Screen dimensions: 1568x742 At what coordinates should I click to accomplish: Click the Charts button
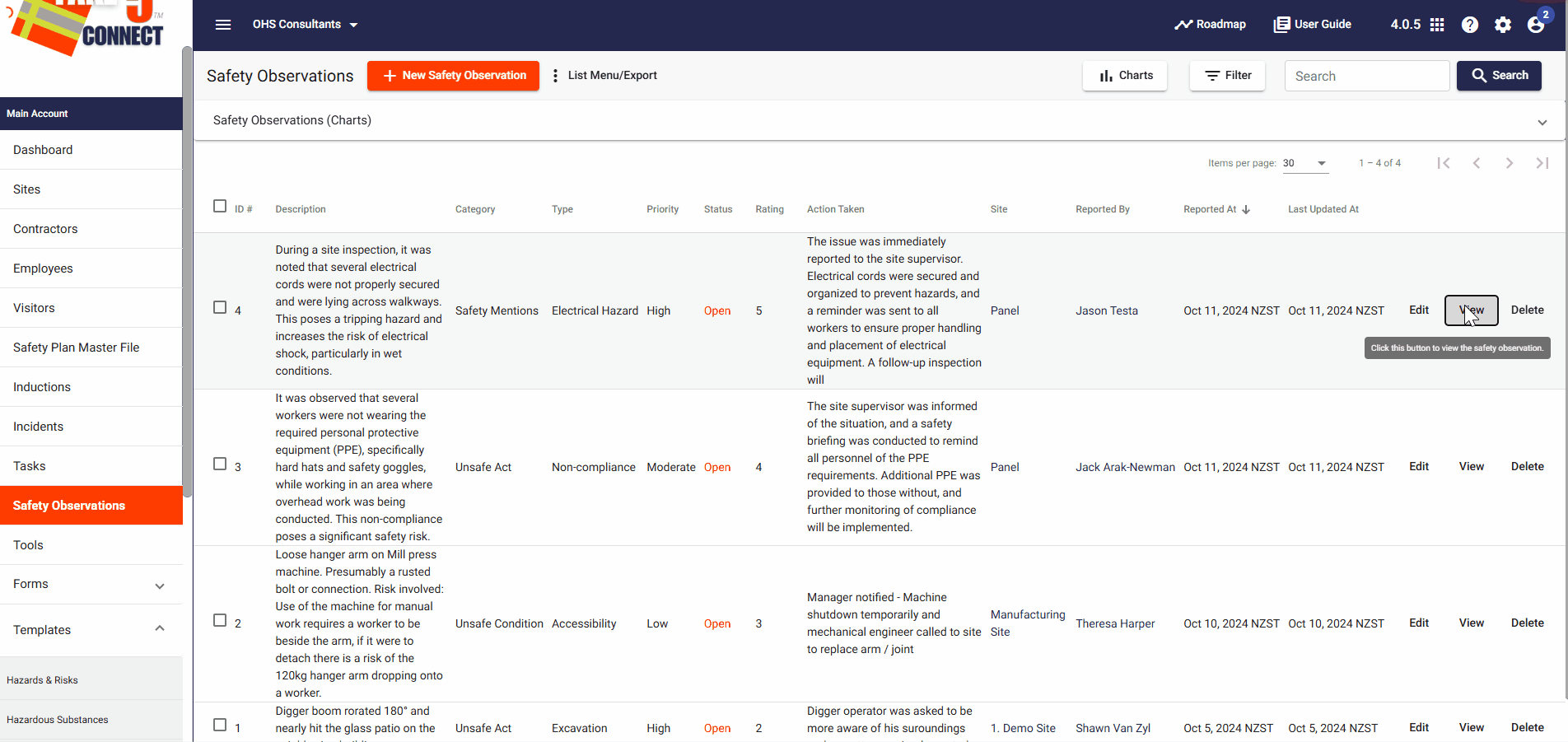tap(1125, 76)
